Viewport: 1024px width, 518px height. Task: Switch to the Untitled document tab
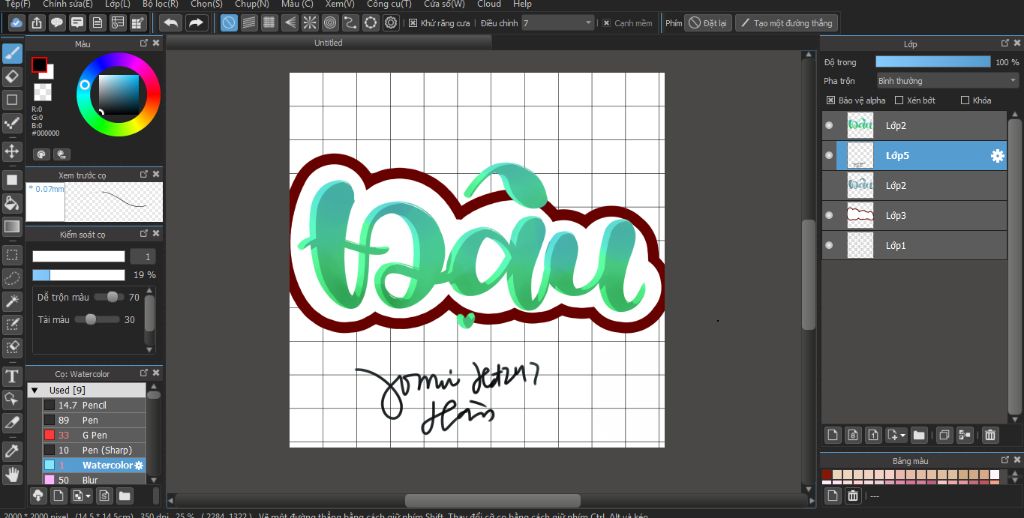coord(328,42)
